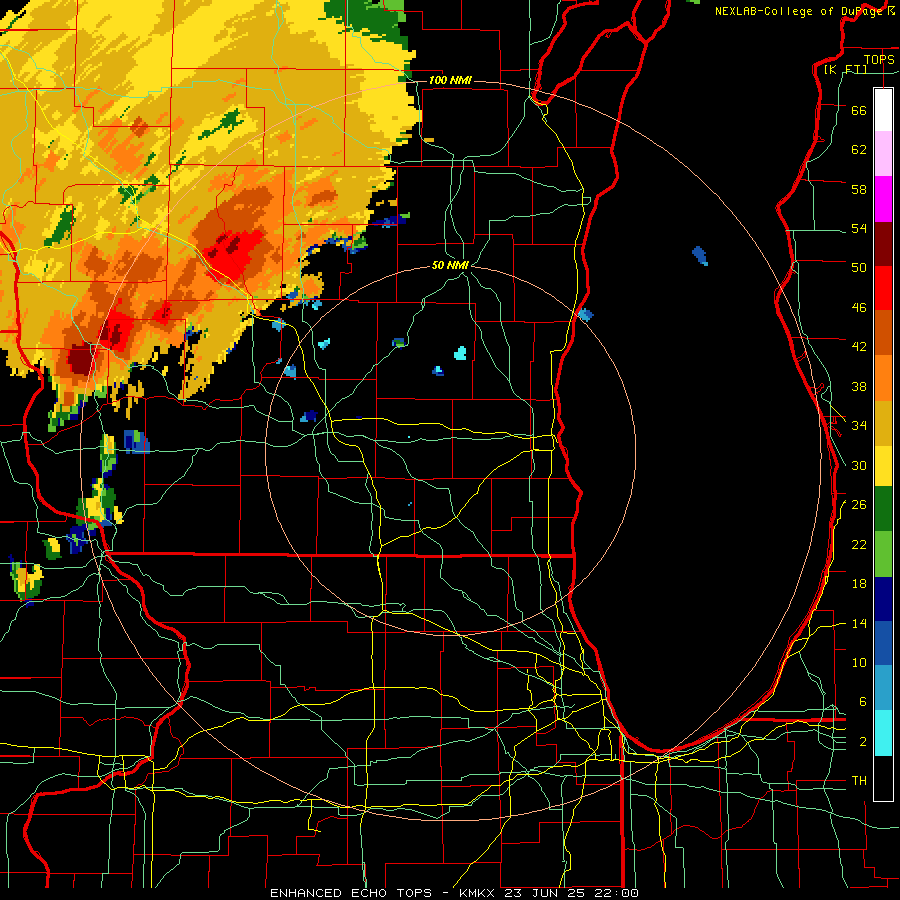Click the dark green legend swatch

tap(883, 508)
